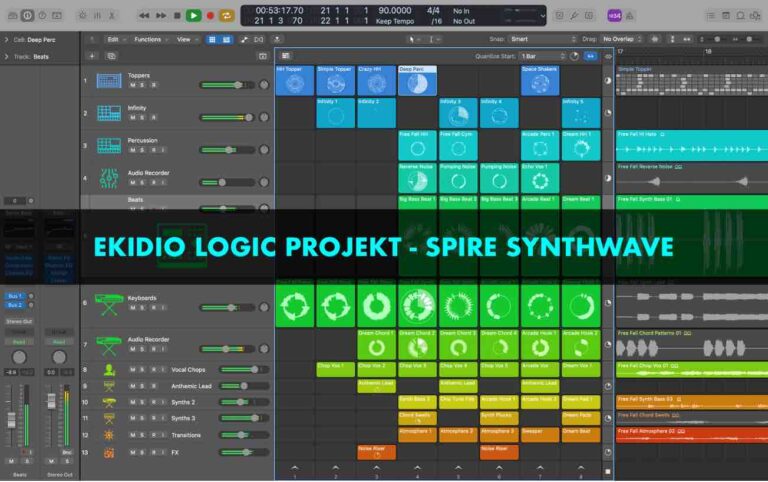Trigger the Deep Perc cell

(417, 81)
